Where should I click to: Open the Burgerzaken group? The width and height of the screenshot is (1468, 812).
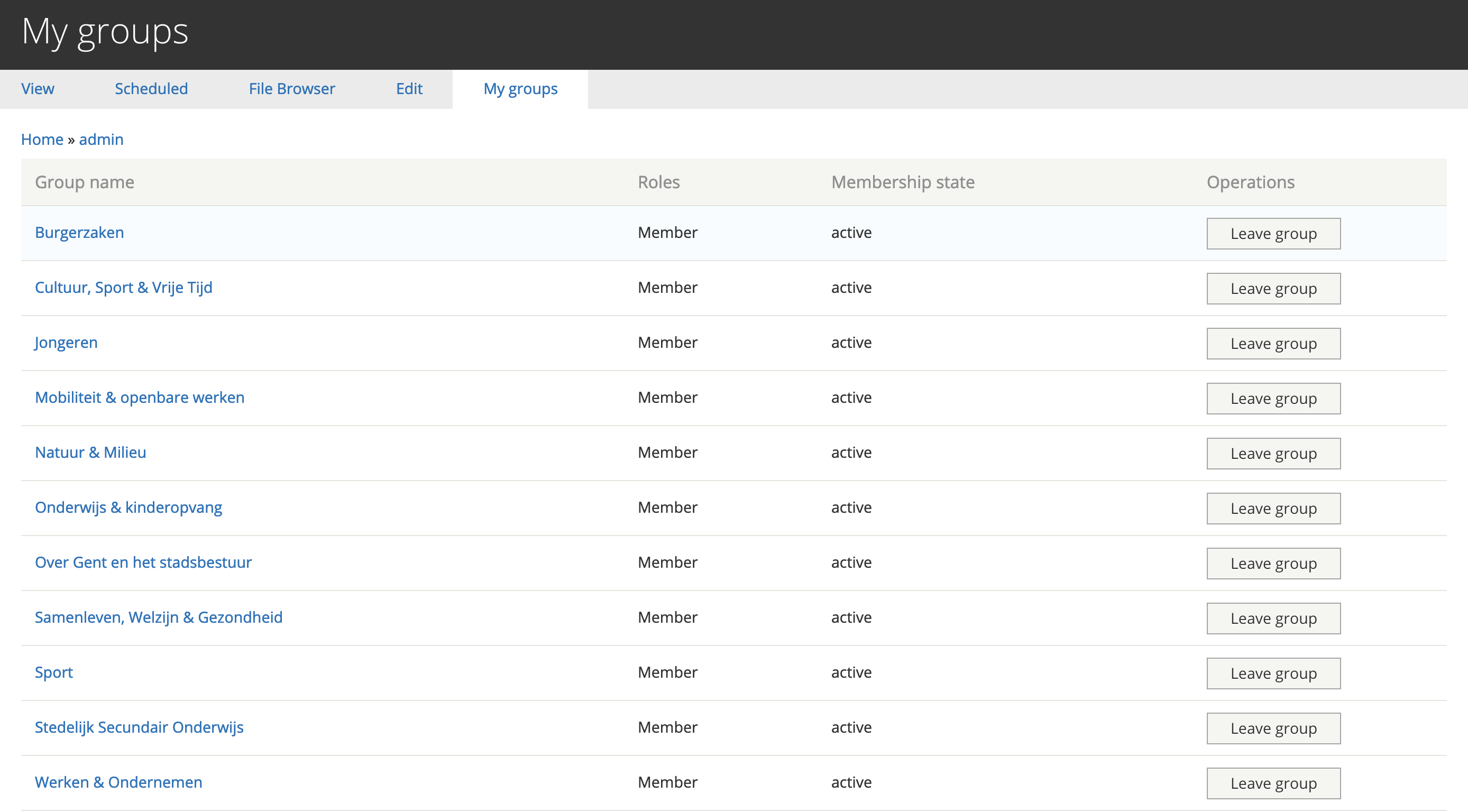point(79,233)
